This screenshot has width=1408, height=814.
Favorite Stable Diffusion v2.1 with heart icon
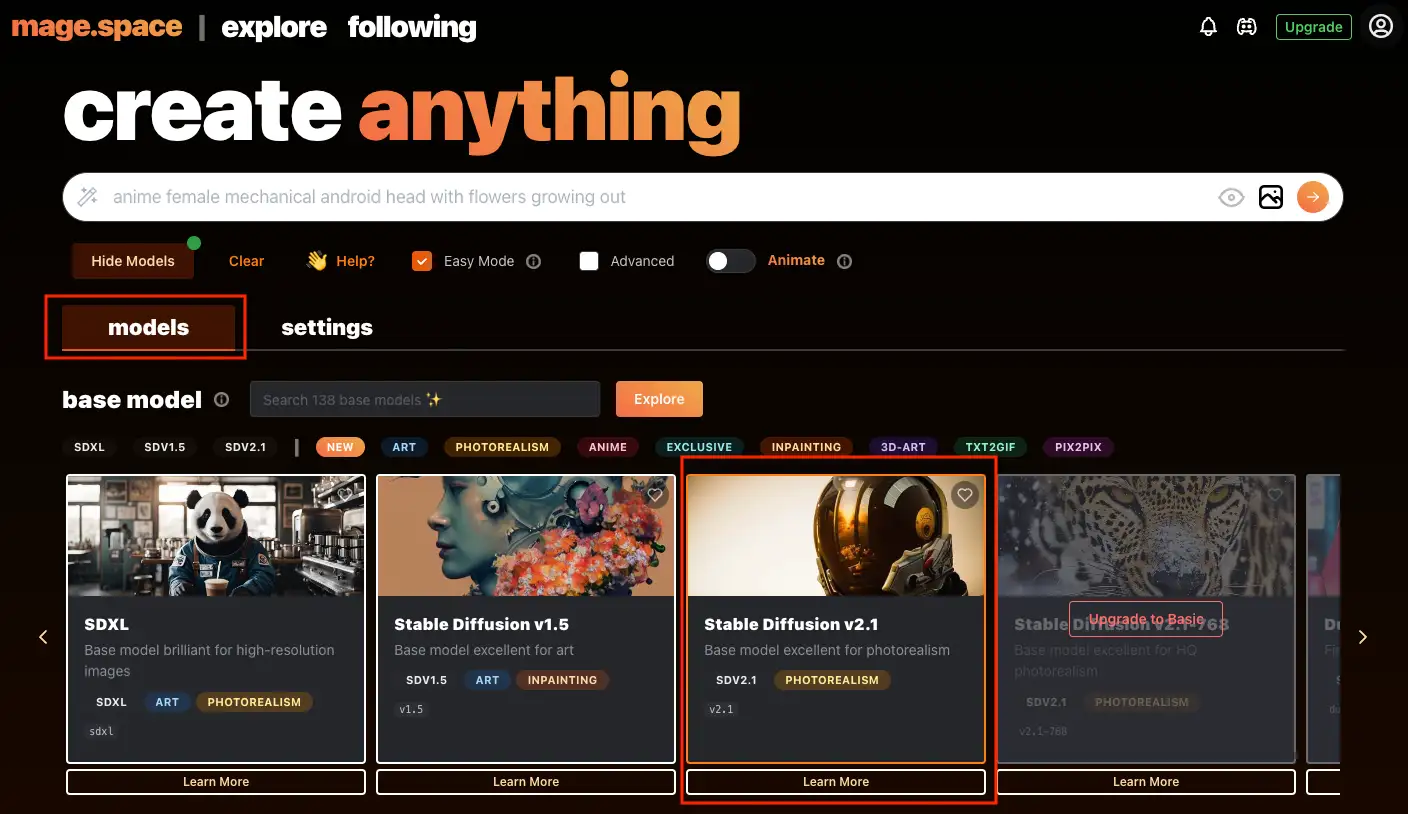[964, 495]
